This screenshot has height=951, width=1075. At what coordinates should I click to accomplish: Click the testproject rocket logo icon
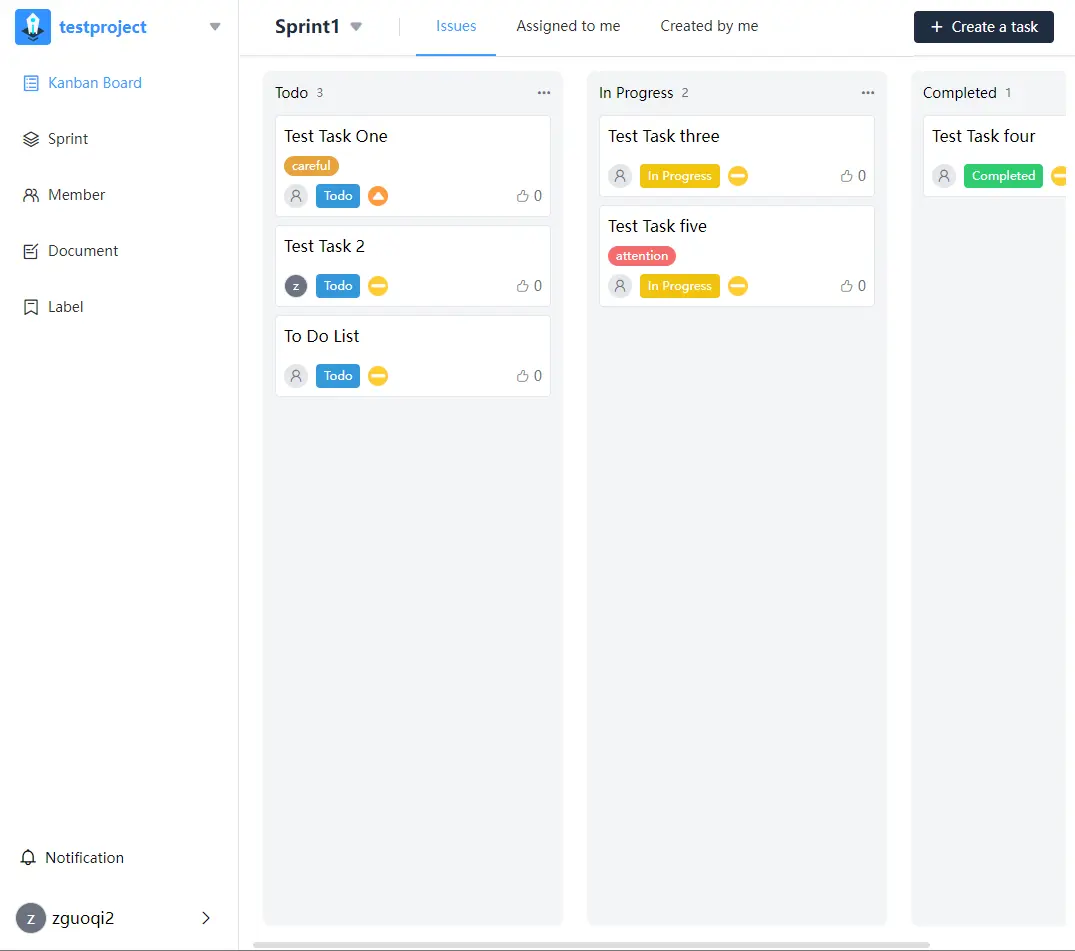[x=33, y=27]
